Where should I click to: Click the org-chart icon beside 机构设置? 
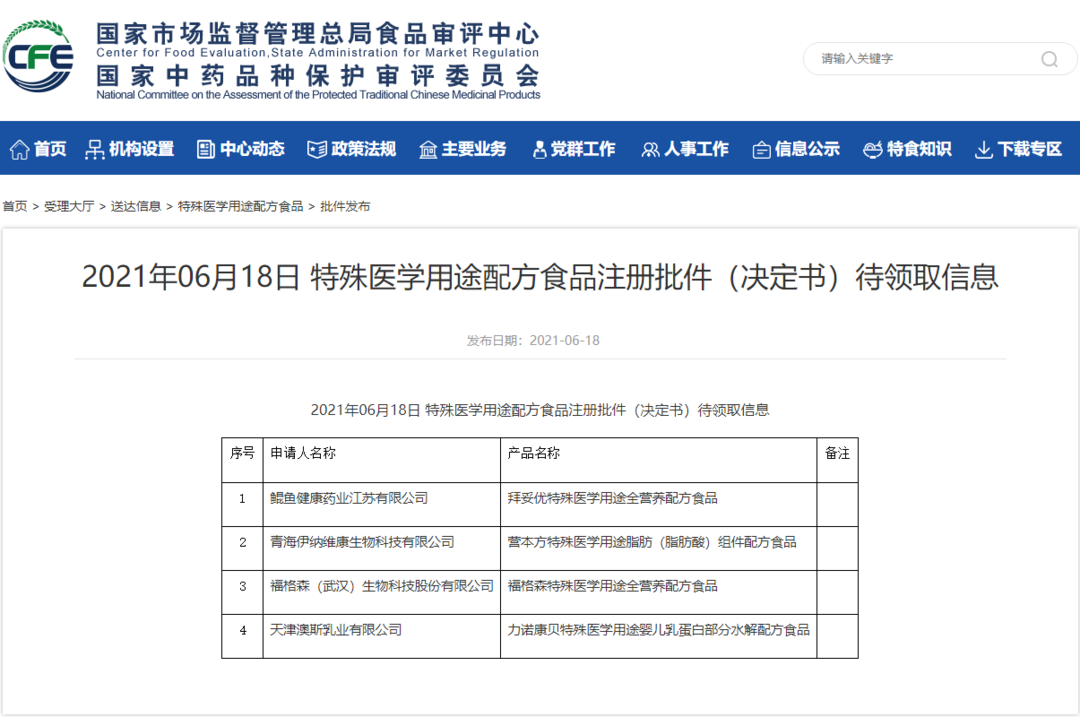coord(94,149)
